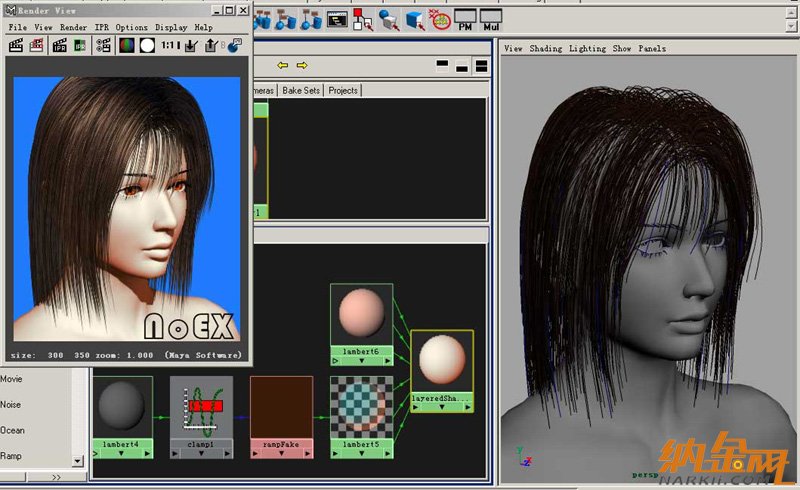Show only the top Hypershade tabs
This screenshot has width=800, height=490.
point(442,66)
